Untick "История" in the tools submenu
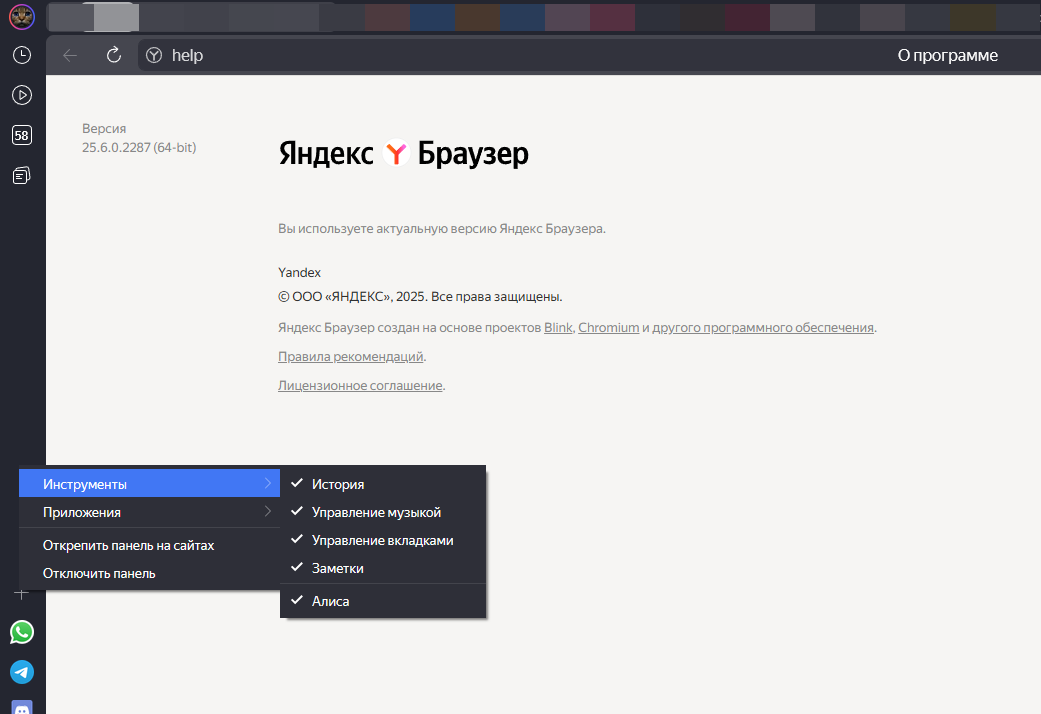 383,484
